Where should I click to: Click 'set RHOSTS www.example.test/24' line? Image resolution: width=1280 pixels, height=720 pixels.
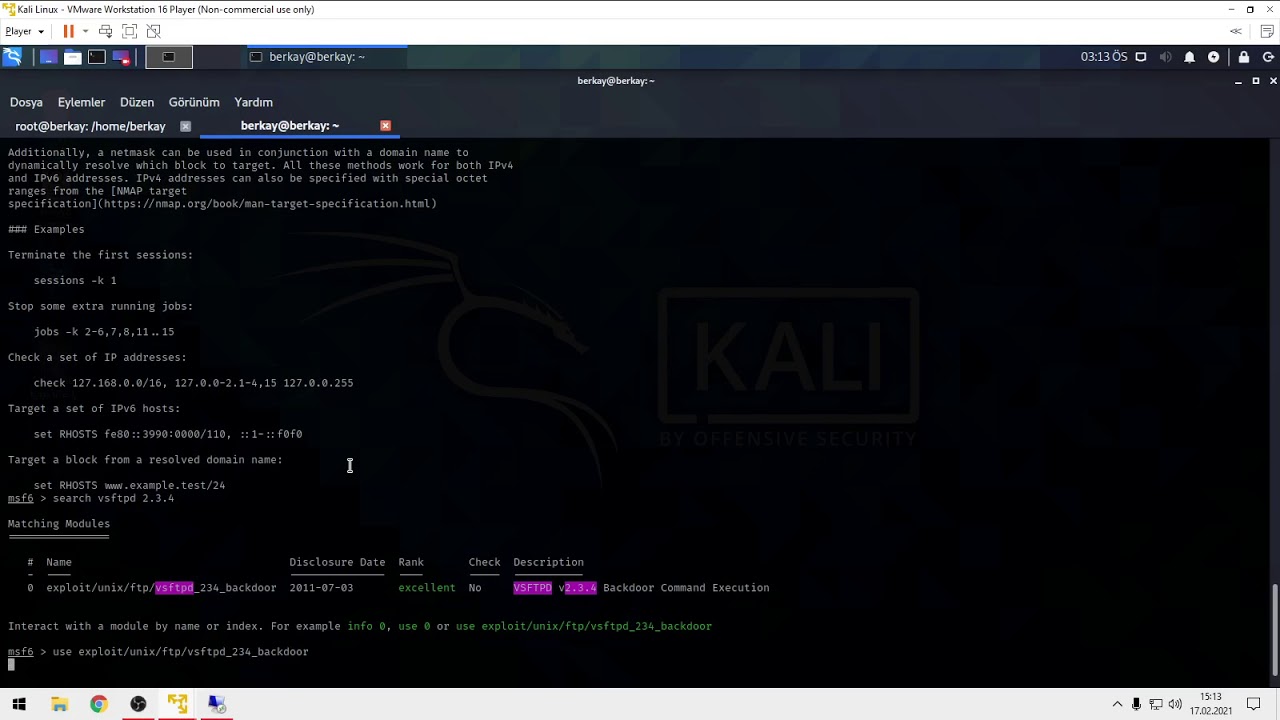pos(129,486)
